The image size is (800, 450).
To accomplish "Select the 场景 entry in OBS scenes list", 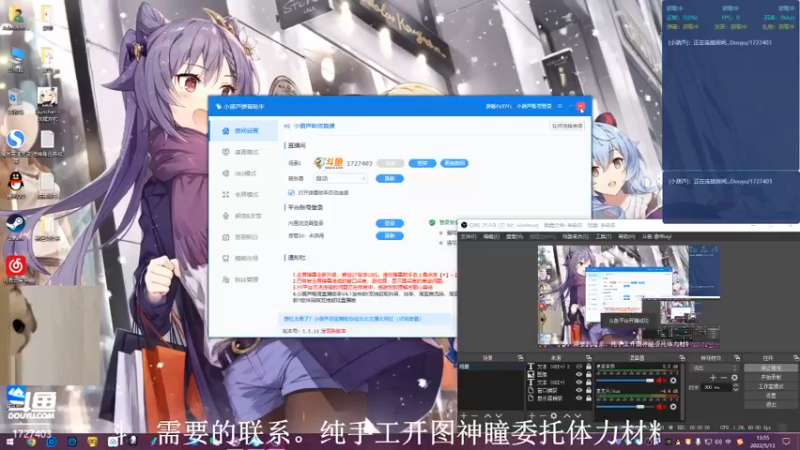I will point(491,366).
